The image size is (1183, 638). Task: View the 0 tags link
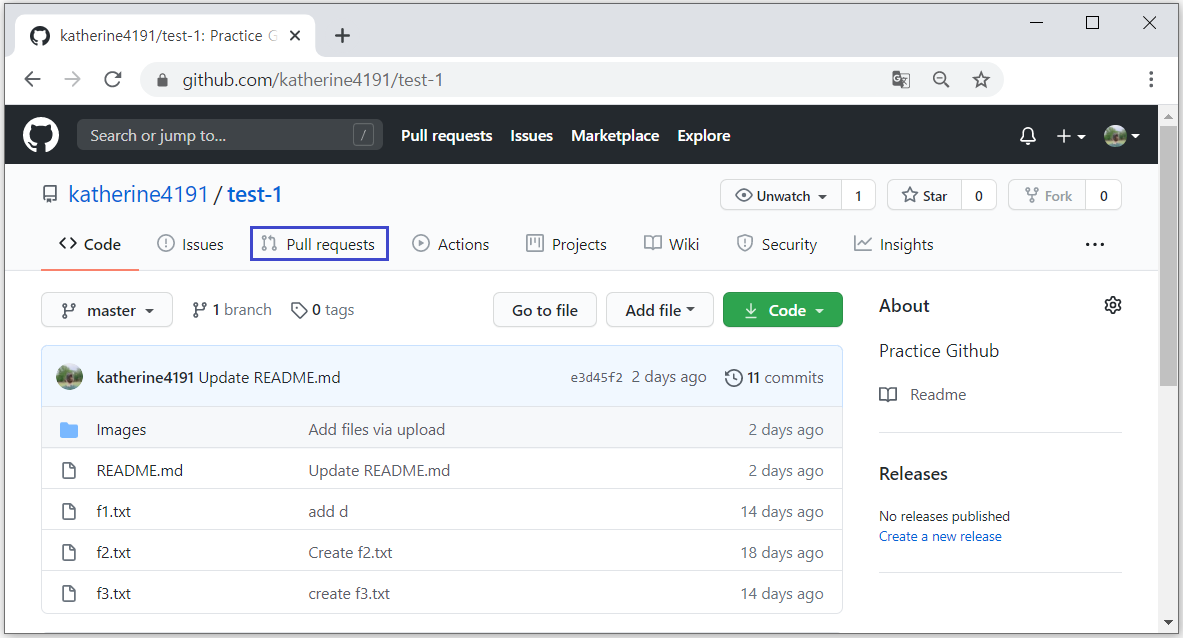pyautogui.click(x=322, y=310)
